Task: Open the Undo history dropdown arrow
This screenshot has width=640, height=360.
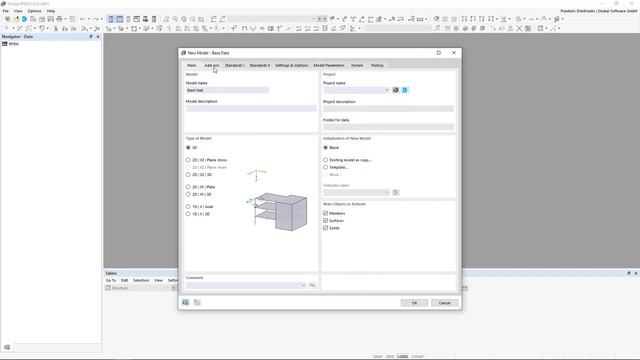Action: (89, 19)
